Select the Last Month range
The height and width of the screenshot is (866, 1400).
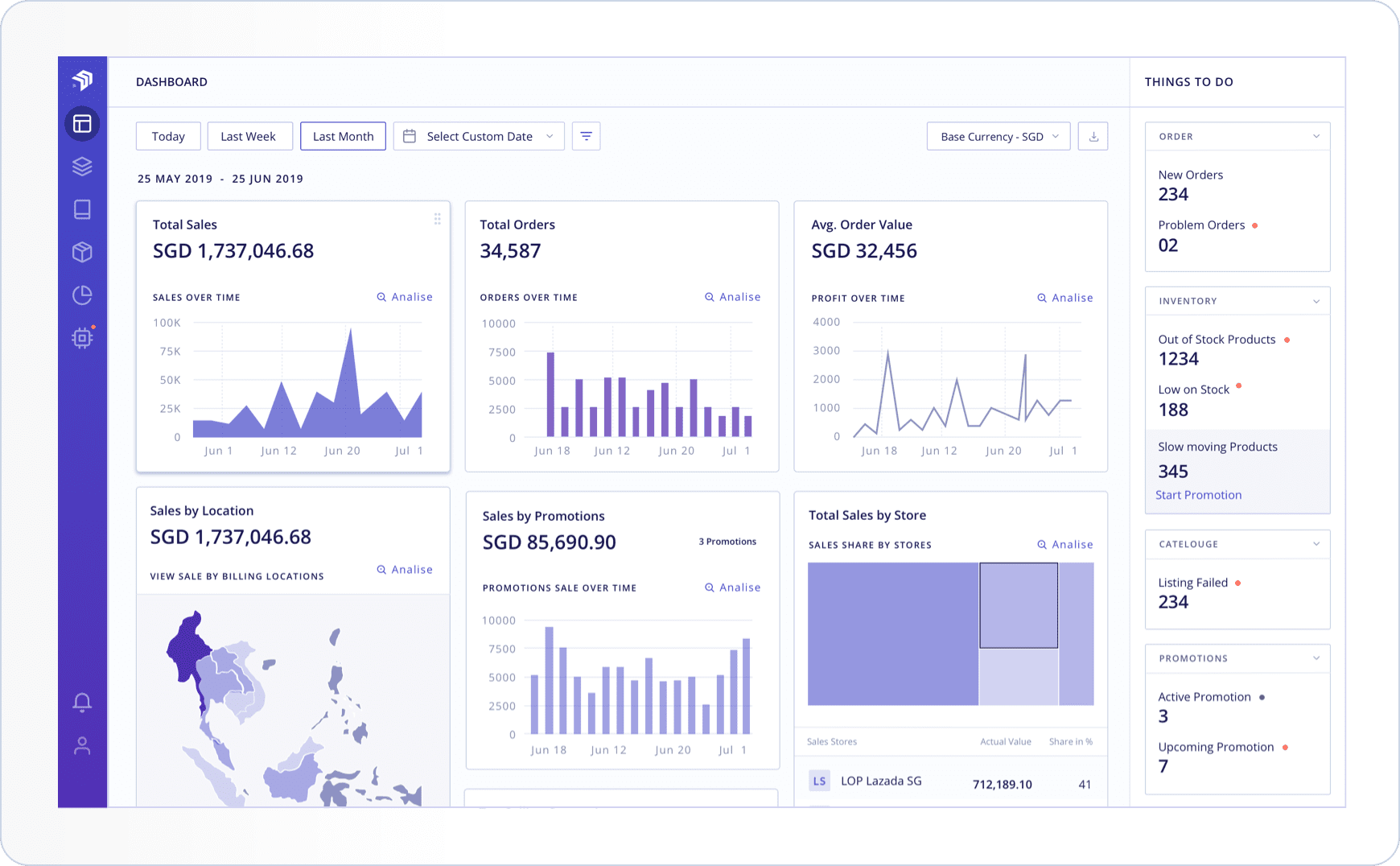coord(343,137)
